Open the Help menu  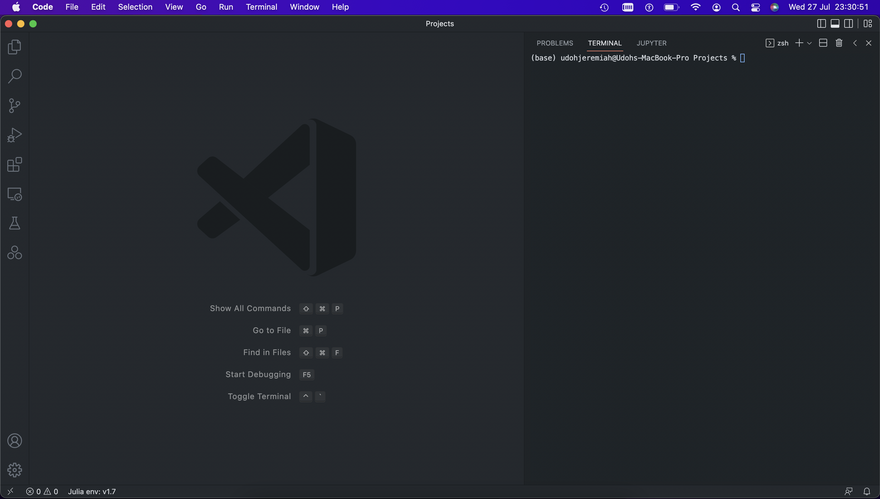click(340, 7)
